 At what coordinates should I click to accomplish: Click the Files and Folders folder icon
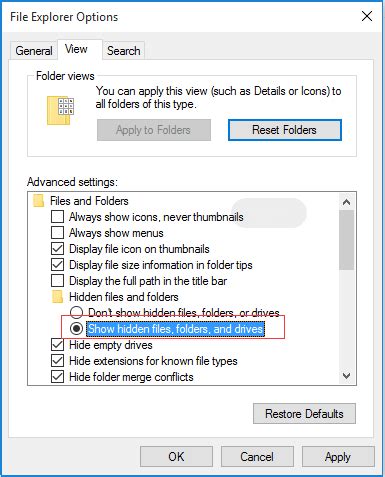tap(38, 201)
